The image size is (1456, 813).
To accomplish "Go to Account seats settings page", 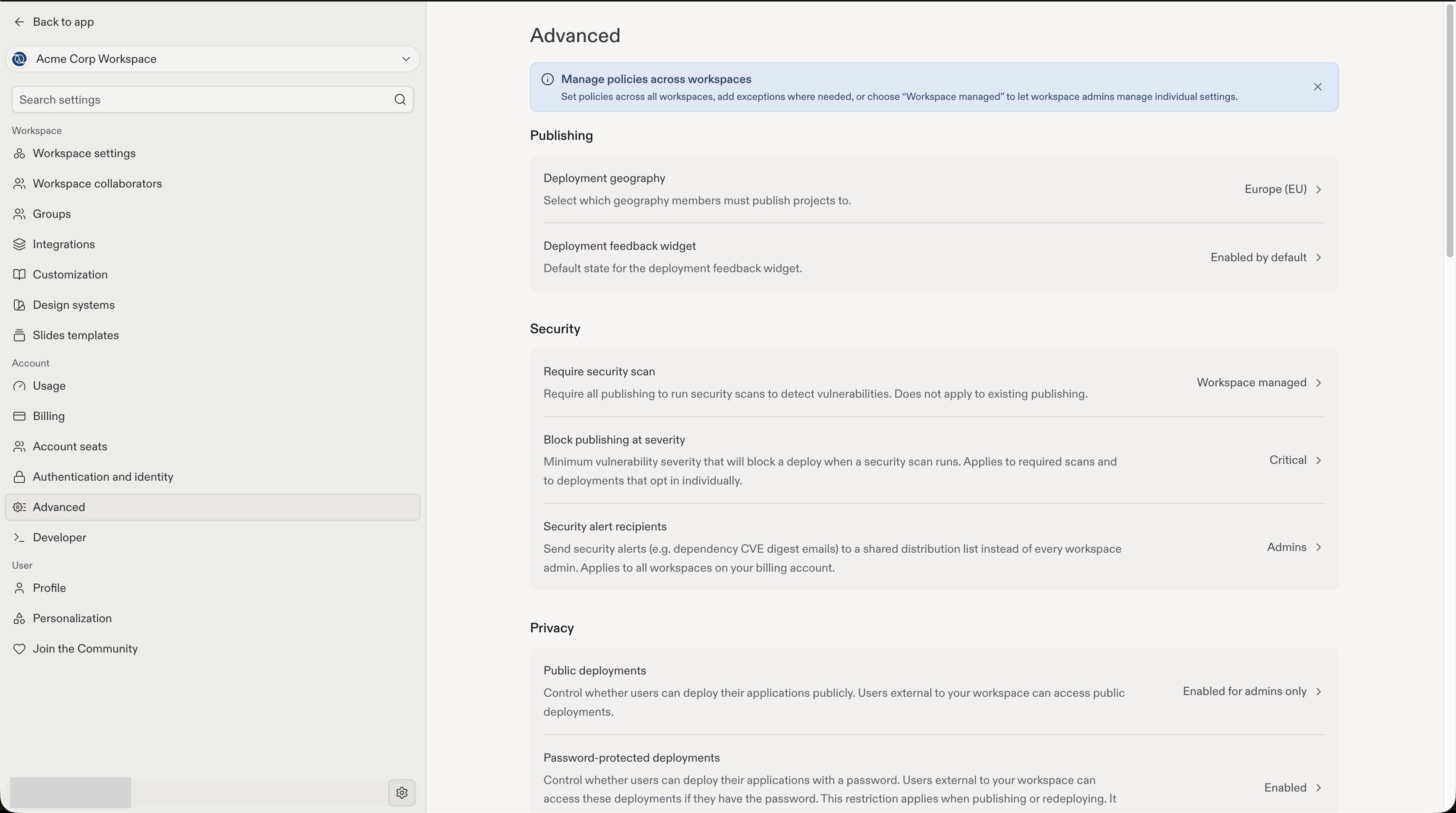I will [x=212, y=447].
